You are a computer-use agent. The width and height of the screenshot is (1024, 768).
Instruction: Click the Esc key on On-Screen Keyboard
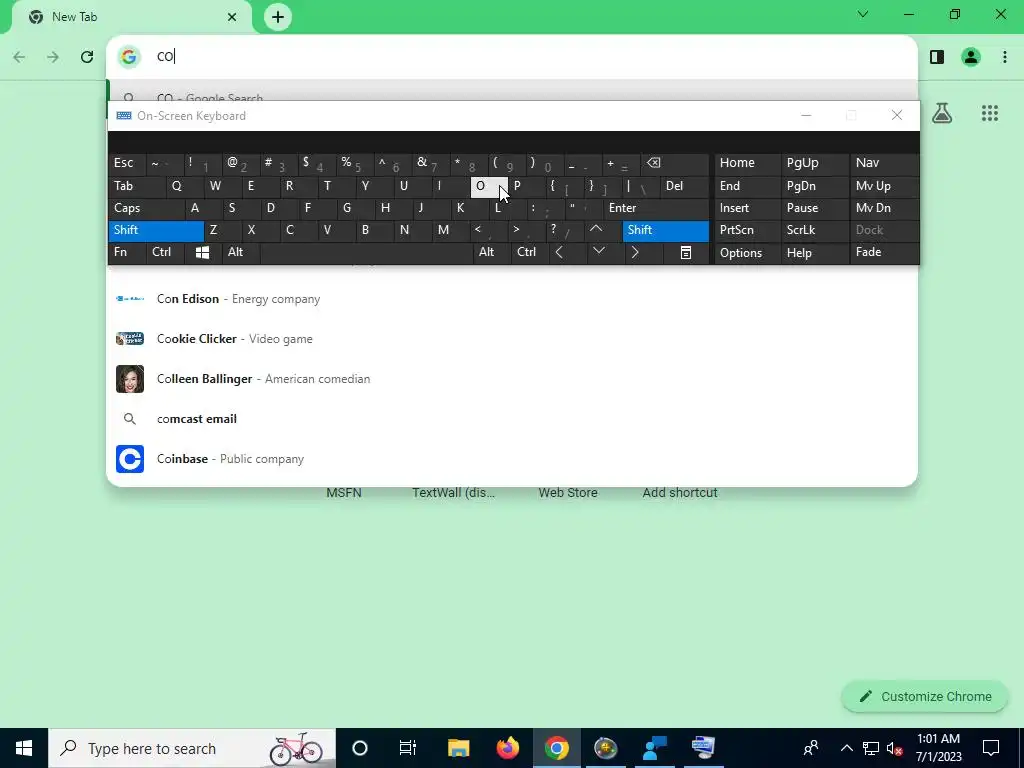(127, 163)
